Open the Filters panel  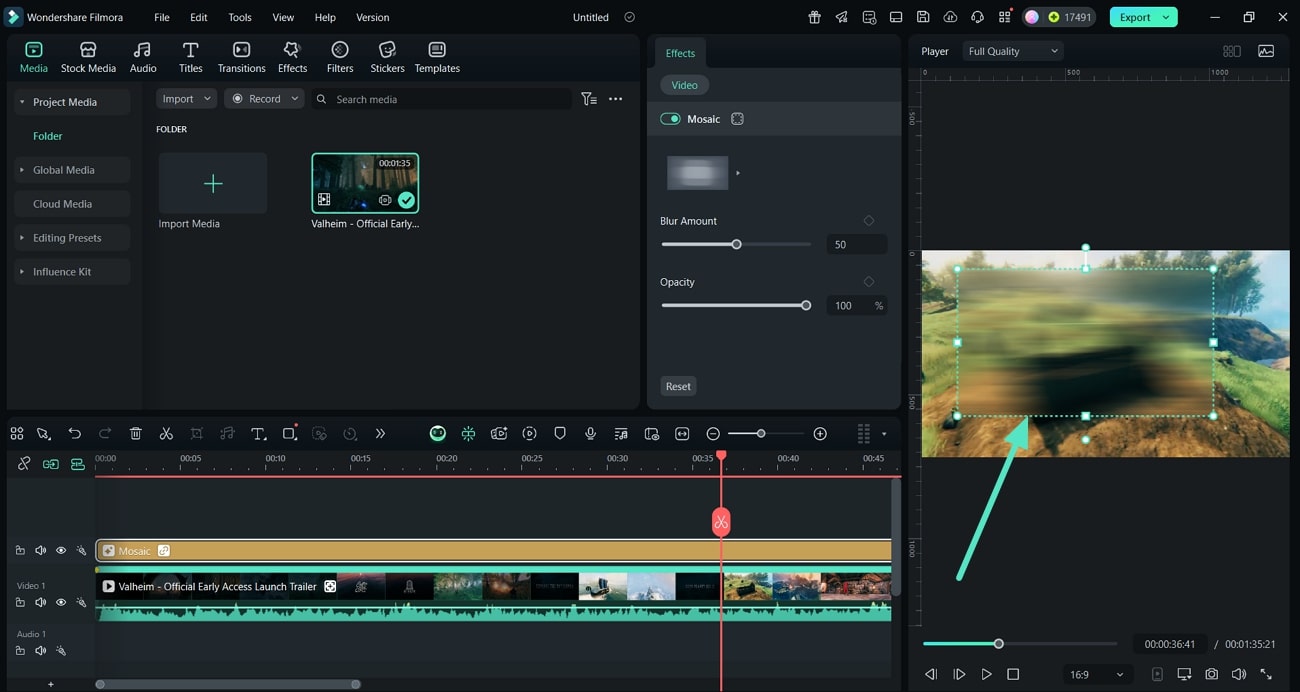tap(340, 57)
